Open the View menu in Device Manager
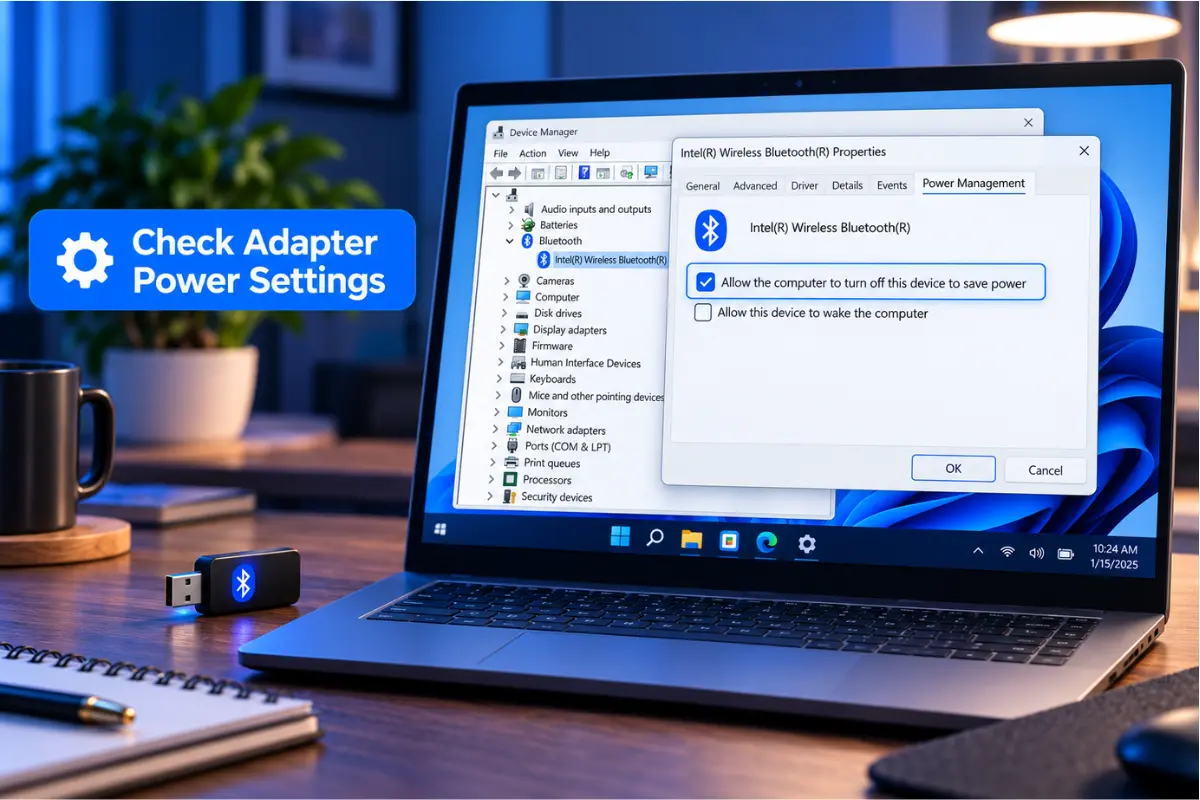The image size is (1200, 800). [568, 153]
